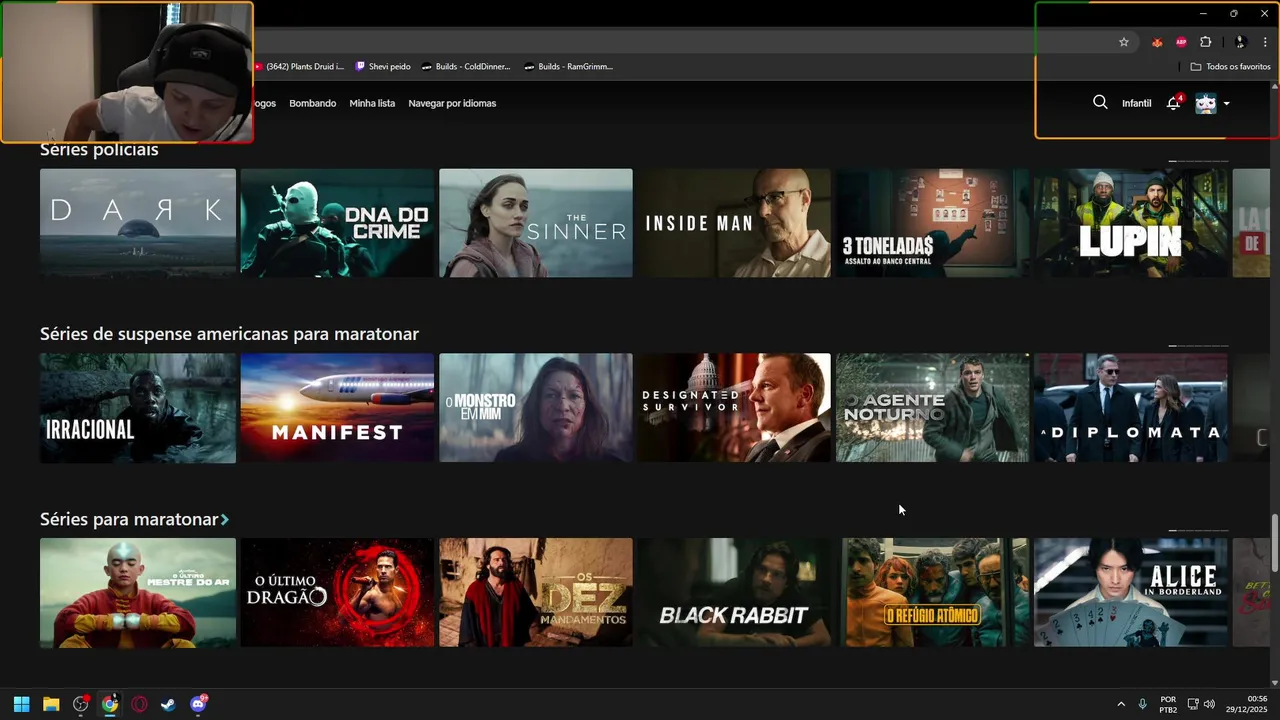Open the O Último Dragão card
This screenshot has width=1280, height=720.
pos(337,593)
